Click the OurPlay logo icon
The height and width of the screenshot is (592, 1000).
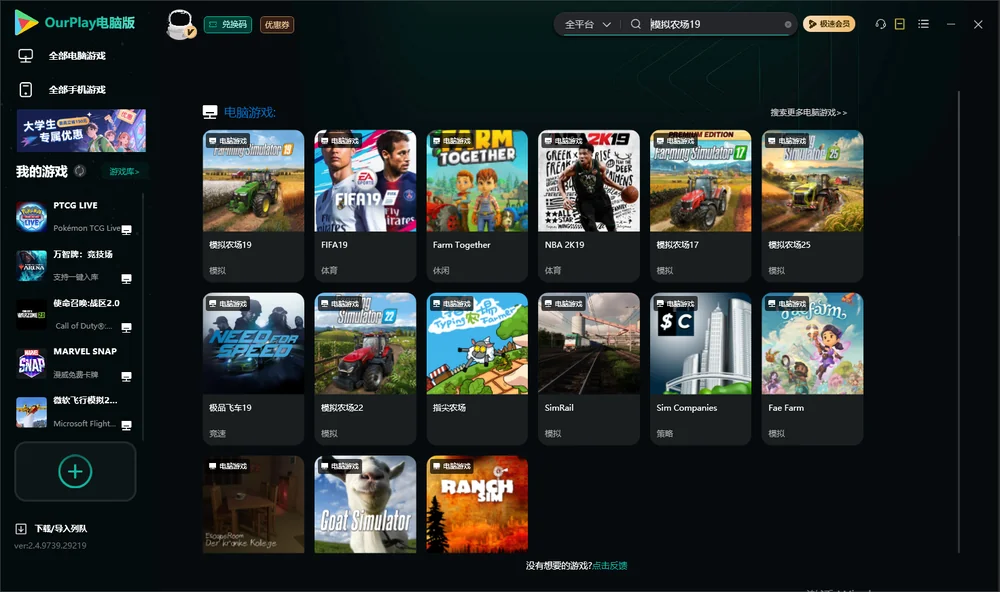(26, 23)
